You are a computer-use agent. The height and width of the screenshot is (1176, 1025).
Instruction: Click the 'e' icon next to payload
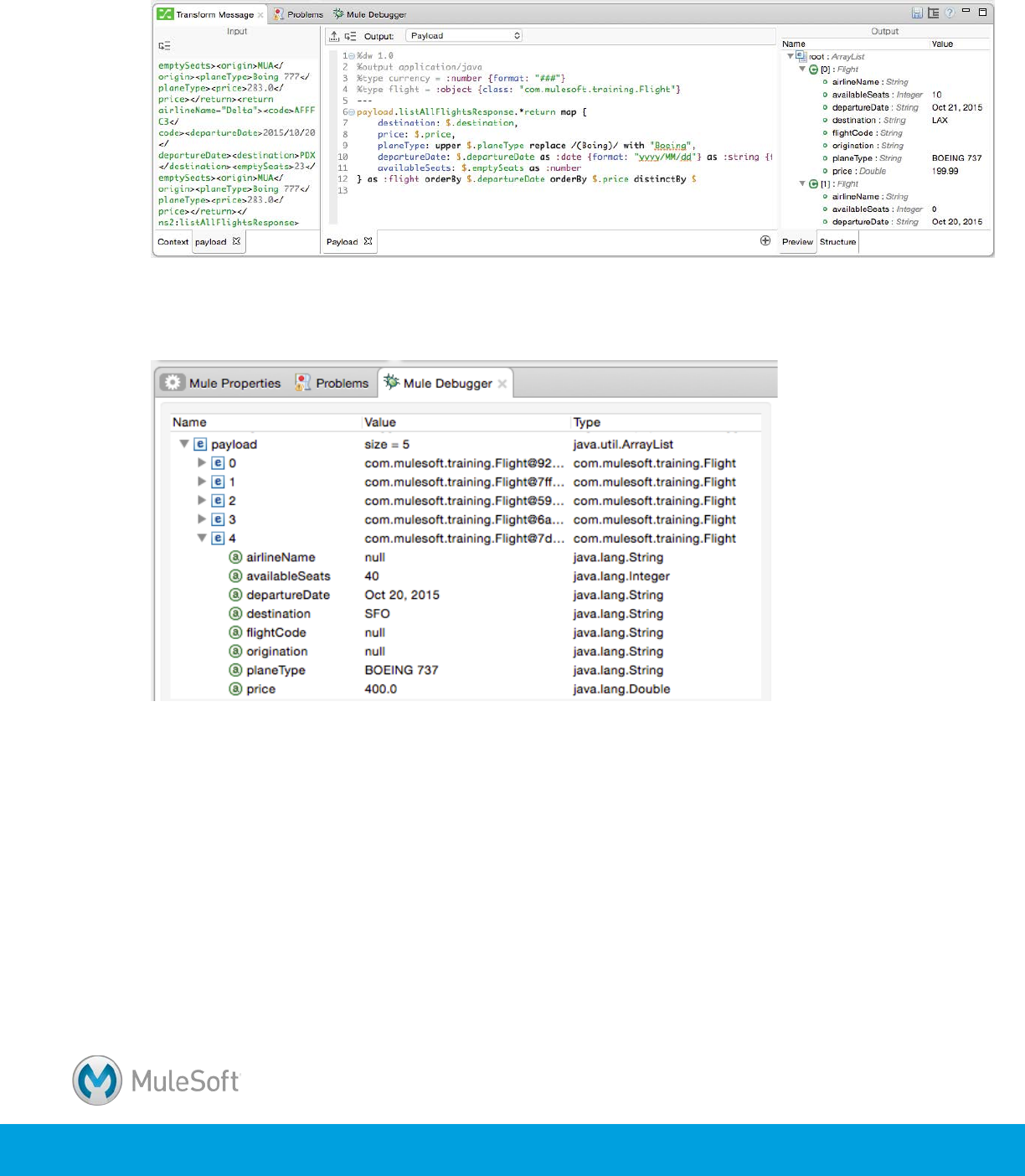(200, 445)
